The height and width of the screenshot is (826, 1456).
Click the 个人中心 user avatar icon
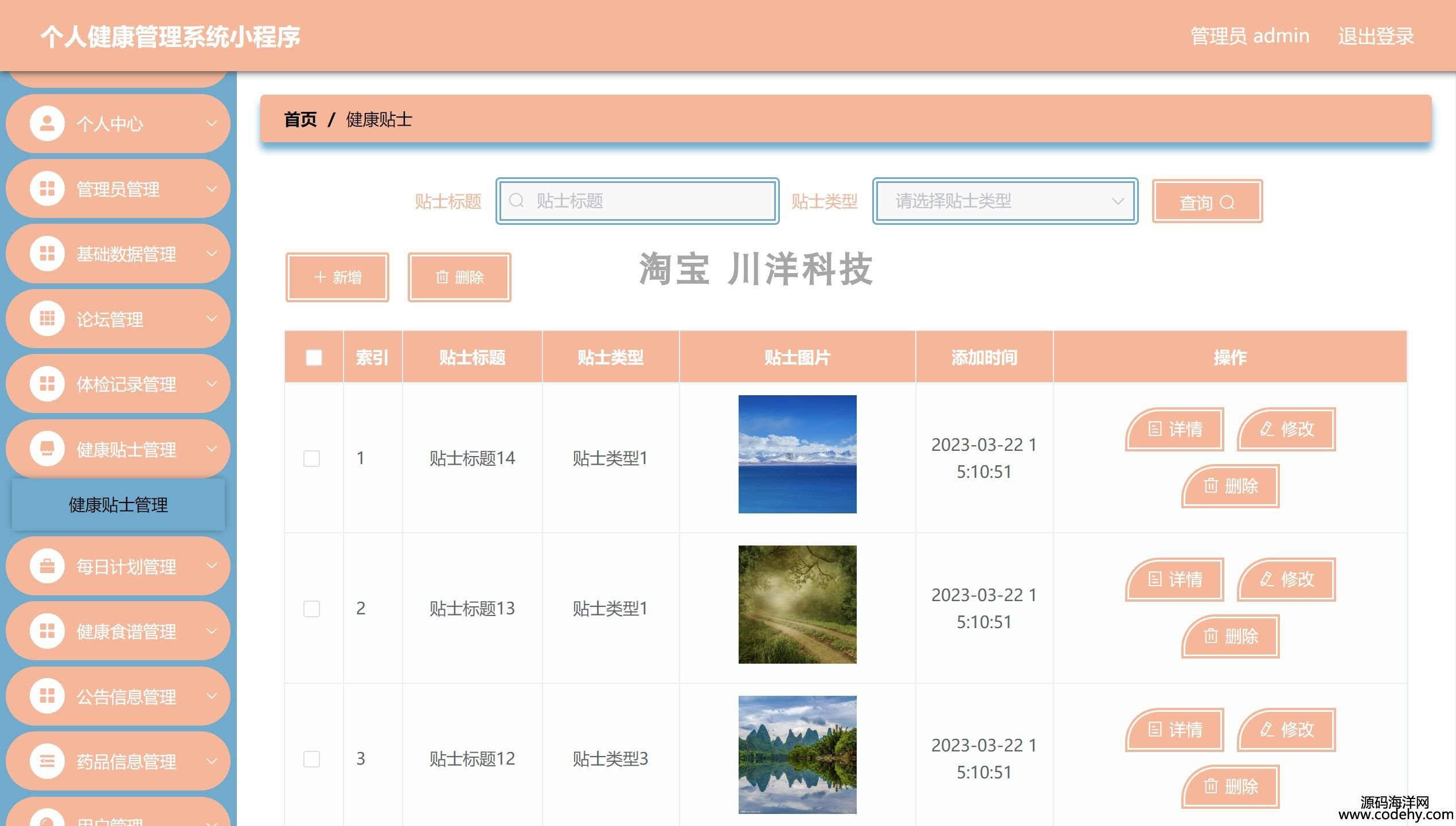point(47,123)
